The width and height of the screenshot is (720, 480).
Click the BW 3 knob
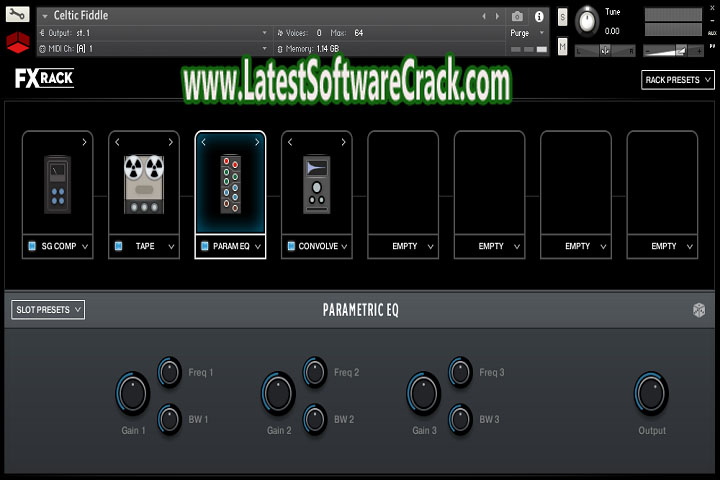pyautogui.click(x=460, y=419)
